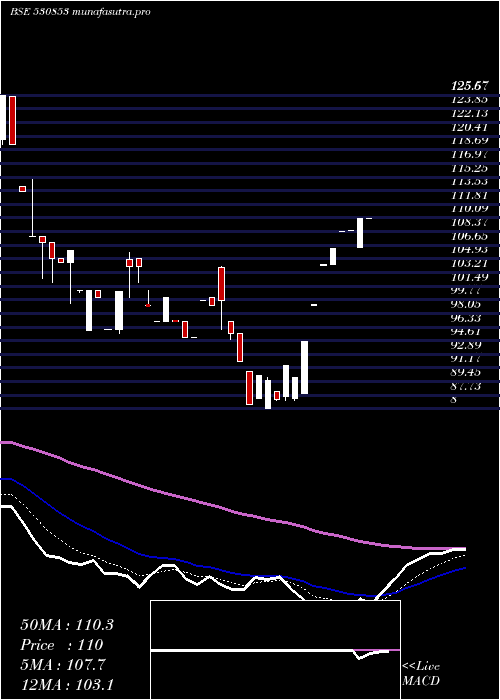Click the 120.41 price axis label

pos(470,127)
